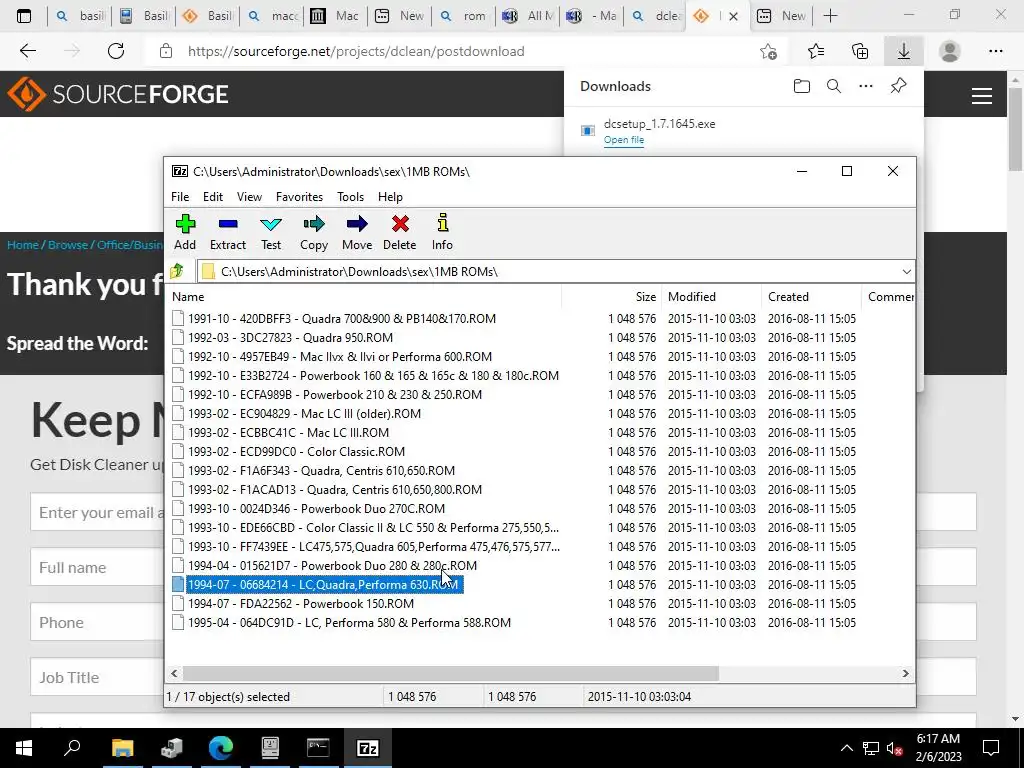
Task: Open the Edit menu in 7-Zip
Action: point(213,197)
